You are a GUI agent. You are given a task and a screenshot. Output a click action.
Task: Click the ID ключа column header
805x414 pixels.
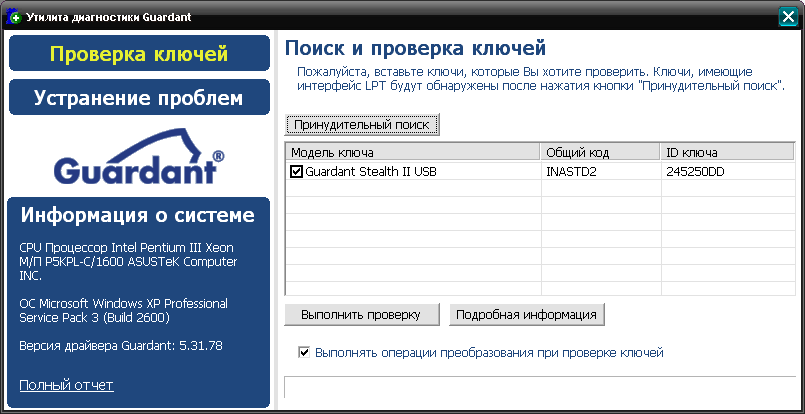point(727,152)
